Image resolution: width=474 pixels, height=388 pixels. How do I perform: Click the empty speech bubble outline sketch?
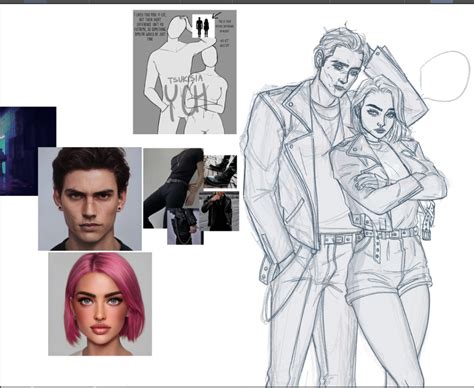point(445,77)
